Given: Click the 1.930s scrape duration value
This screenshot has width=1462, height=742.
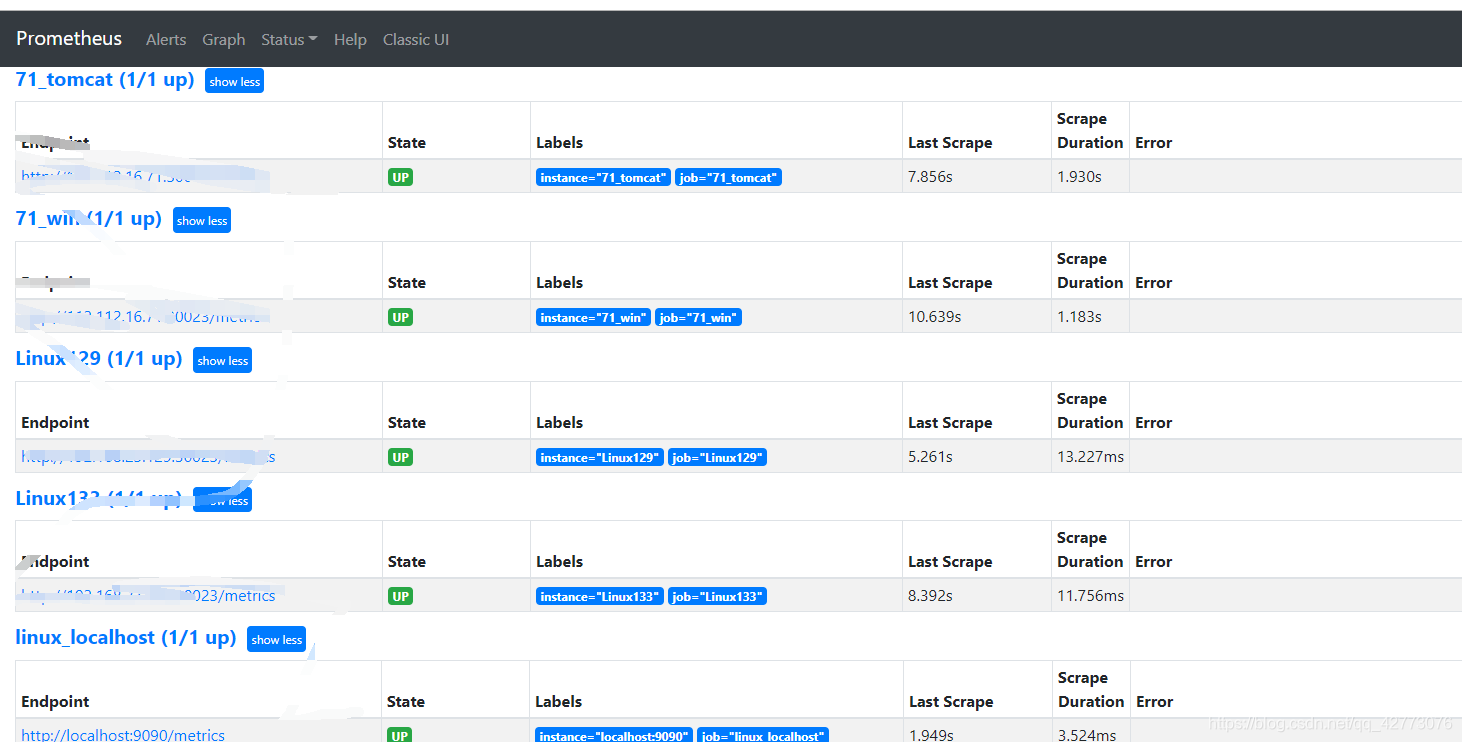Looking at the screenshot, I should pyautogui.click(x=1079, y=177).
